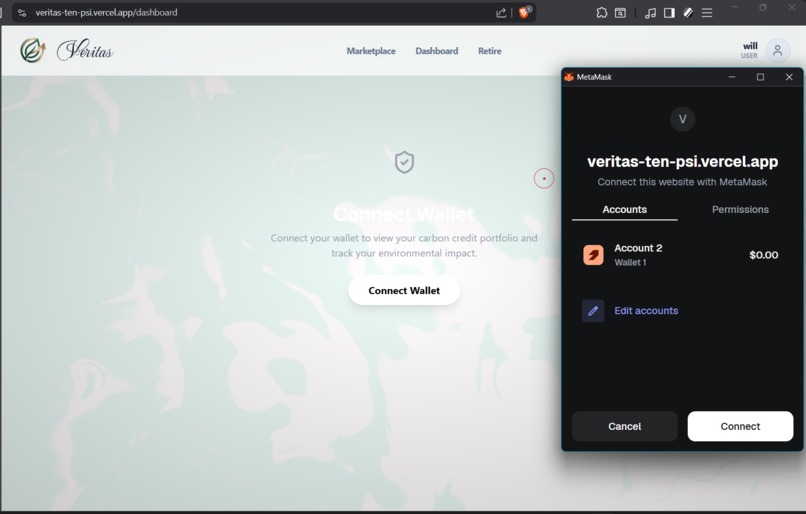This screenshot has width=806, height=514.
Task: Switch to the Accounts tab in MetaMask
Action: (x=625, y=210)
